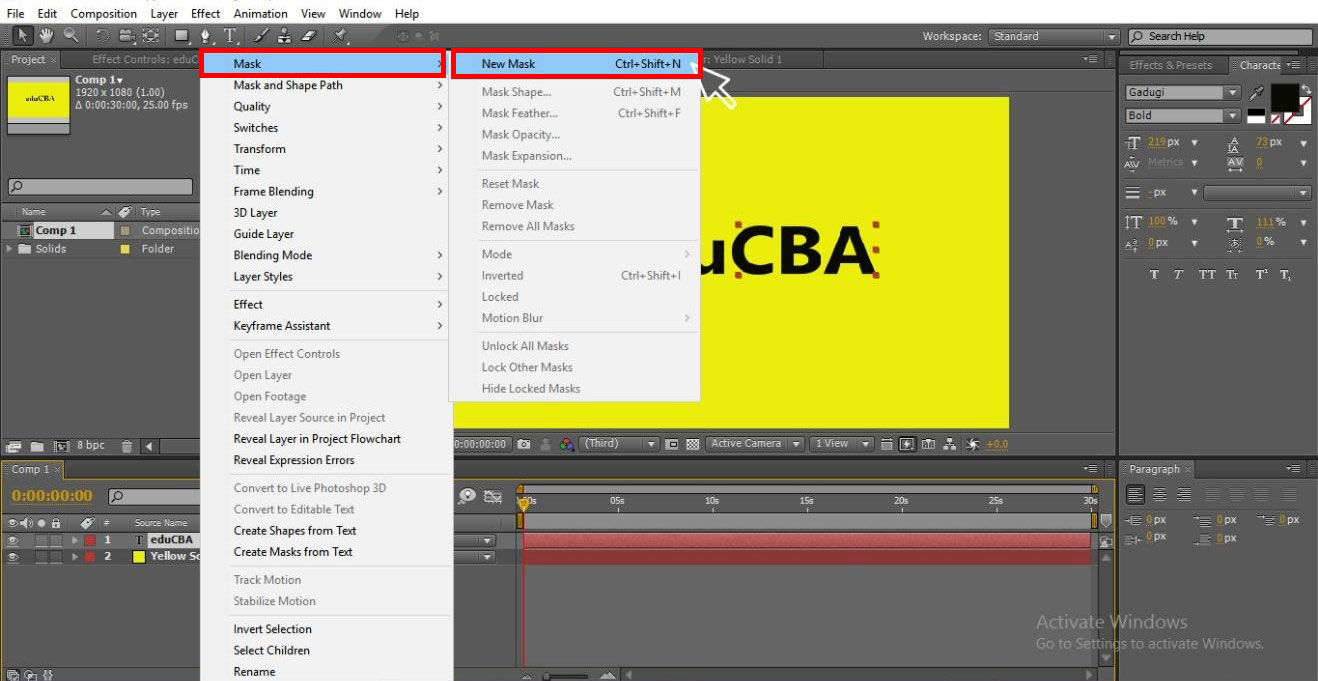Hide the Yellow Solid layer eye
This screenshot has width=1318, height=681.
click(x=13, y=556)
